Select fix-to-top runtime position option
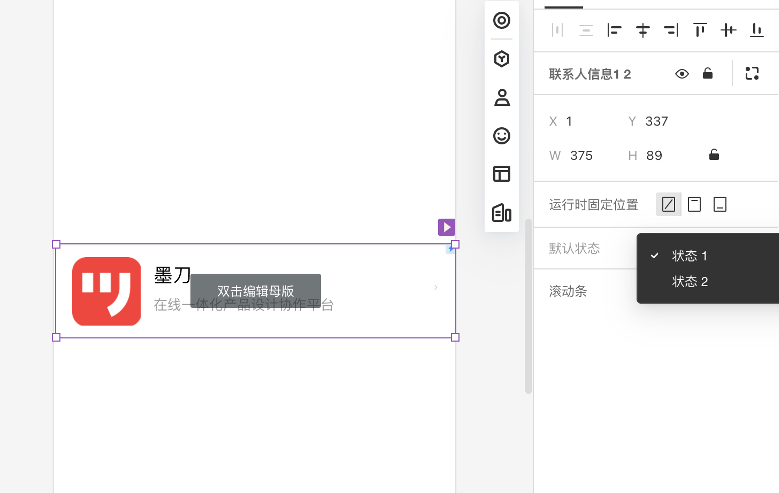 (694, 204)
